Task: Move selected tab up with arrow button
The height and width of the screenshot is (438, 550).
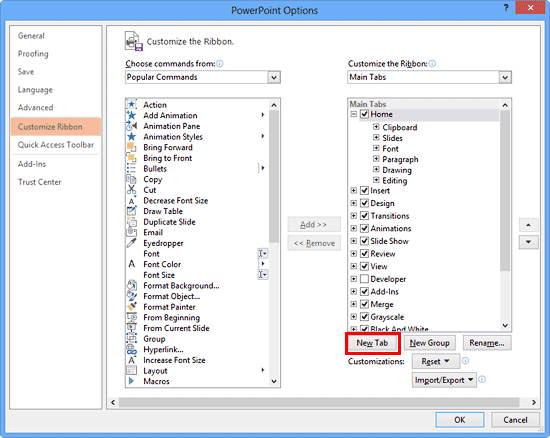Action: pyautogui.click(x=528, y=225)
